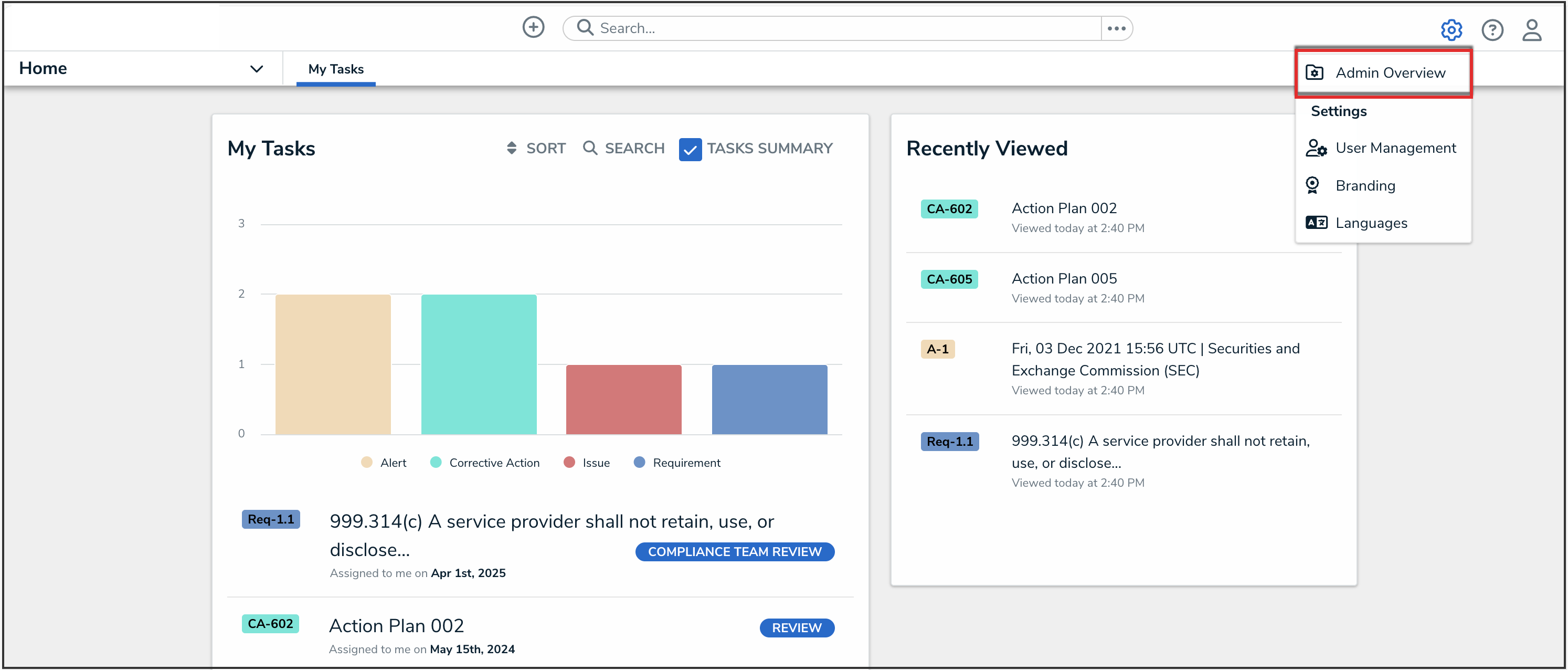Click the gear administration icon
1568x670 pixels.
[1451, 29]
